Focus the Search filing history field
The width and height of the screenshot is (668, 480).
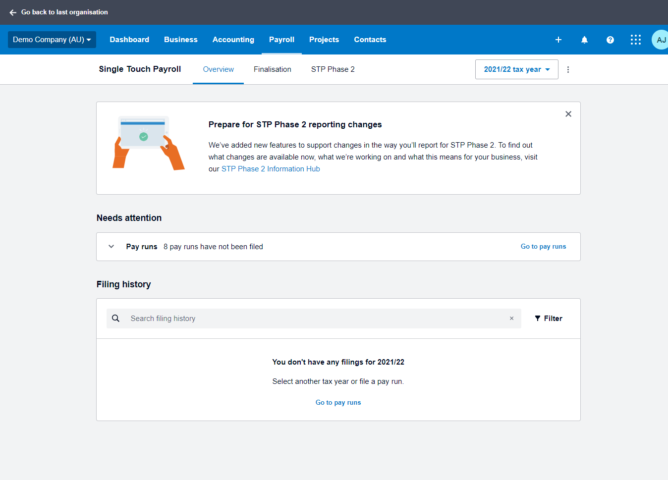click(313, 318)
